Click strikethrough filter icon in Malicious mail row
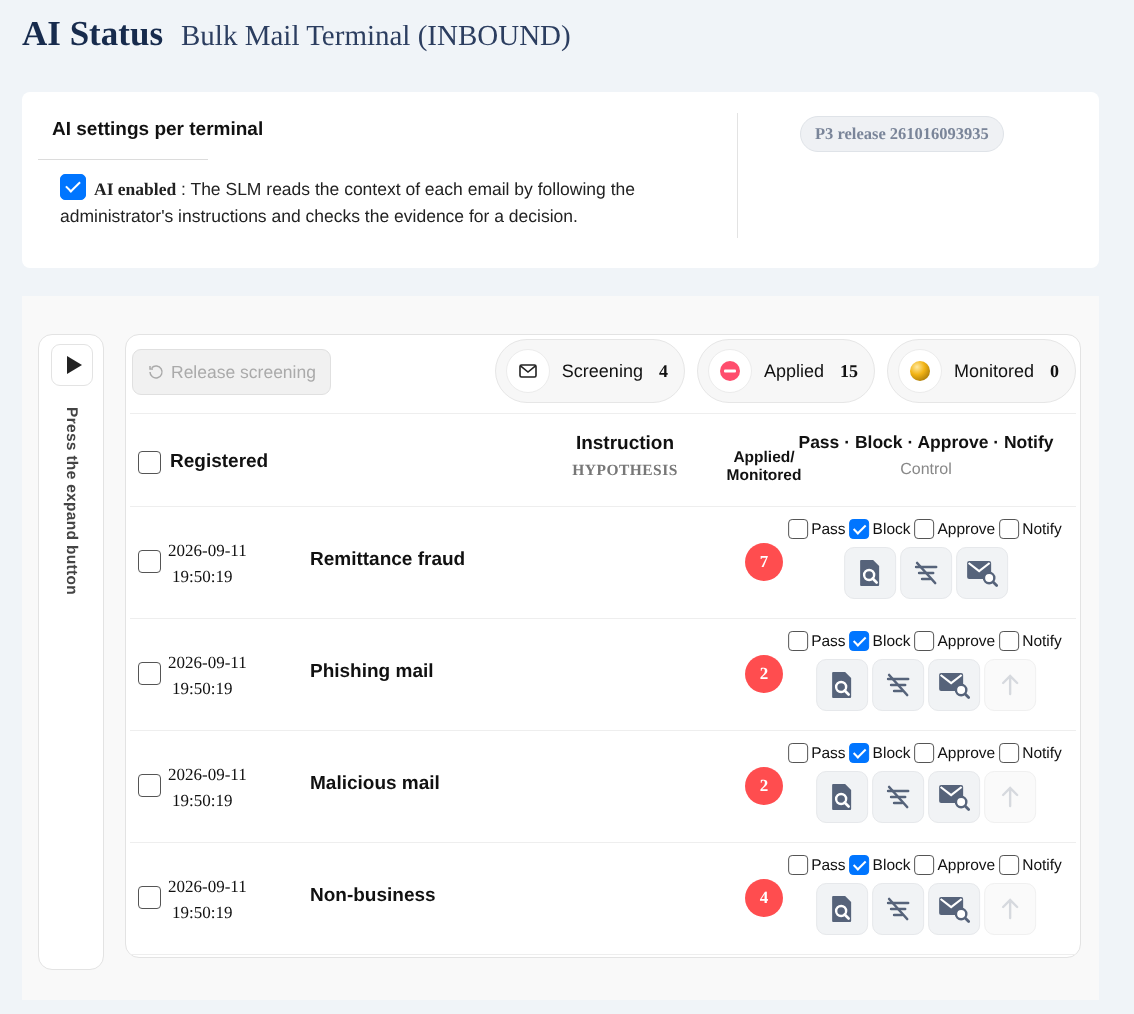 pyautogui.click(x=898, y=797)
